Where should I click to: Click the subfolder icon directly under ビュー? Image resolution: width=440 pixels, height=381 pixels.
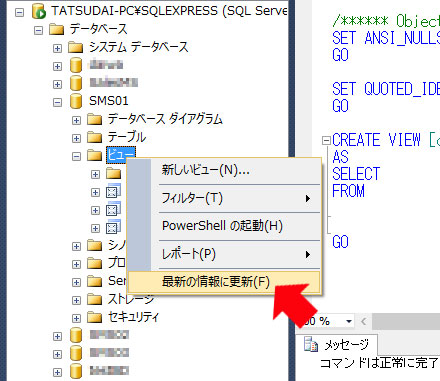click(x=114, y=173)
